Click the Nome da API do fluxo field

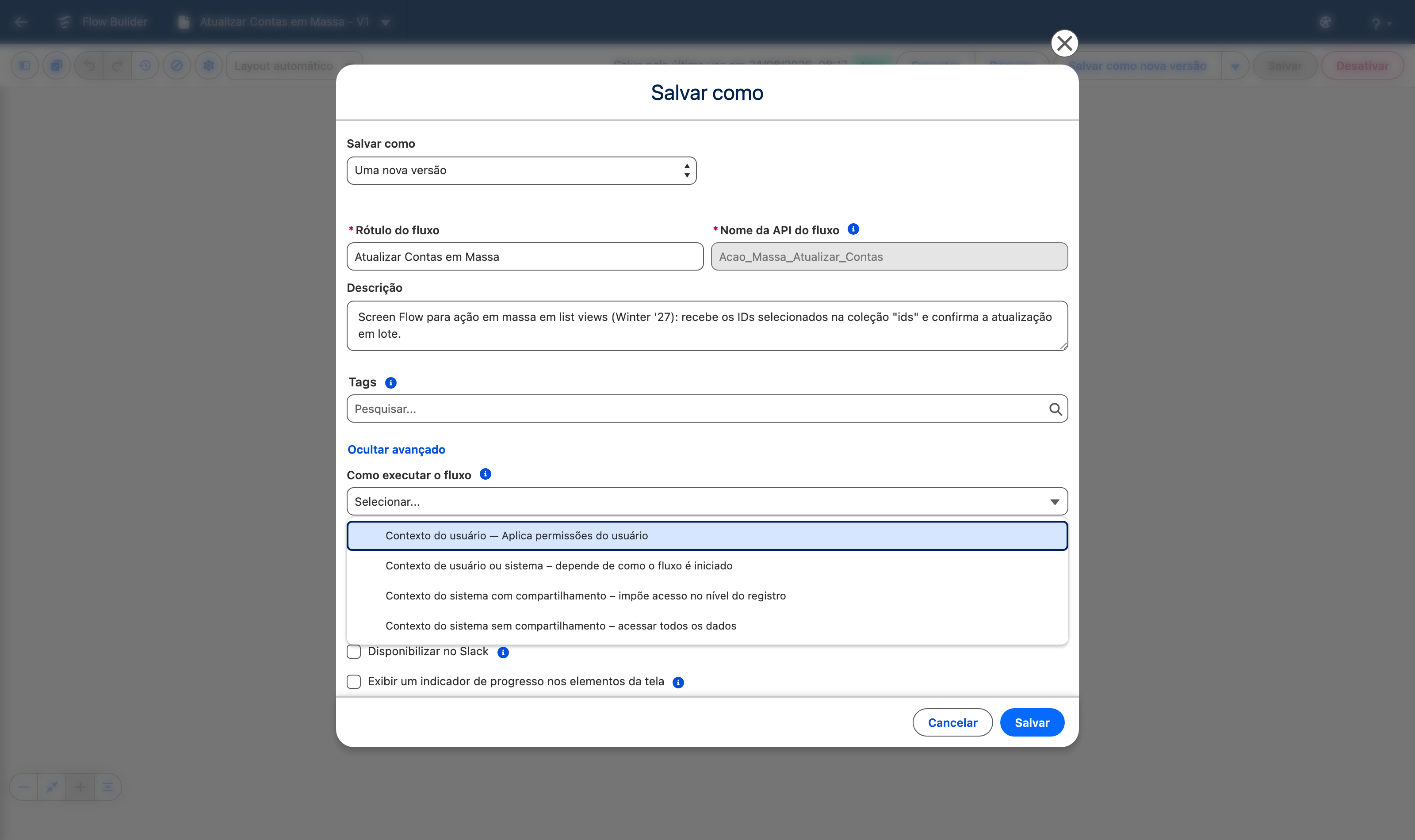click(889, 256)
